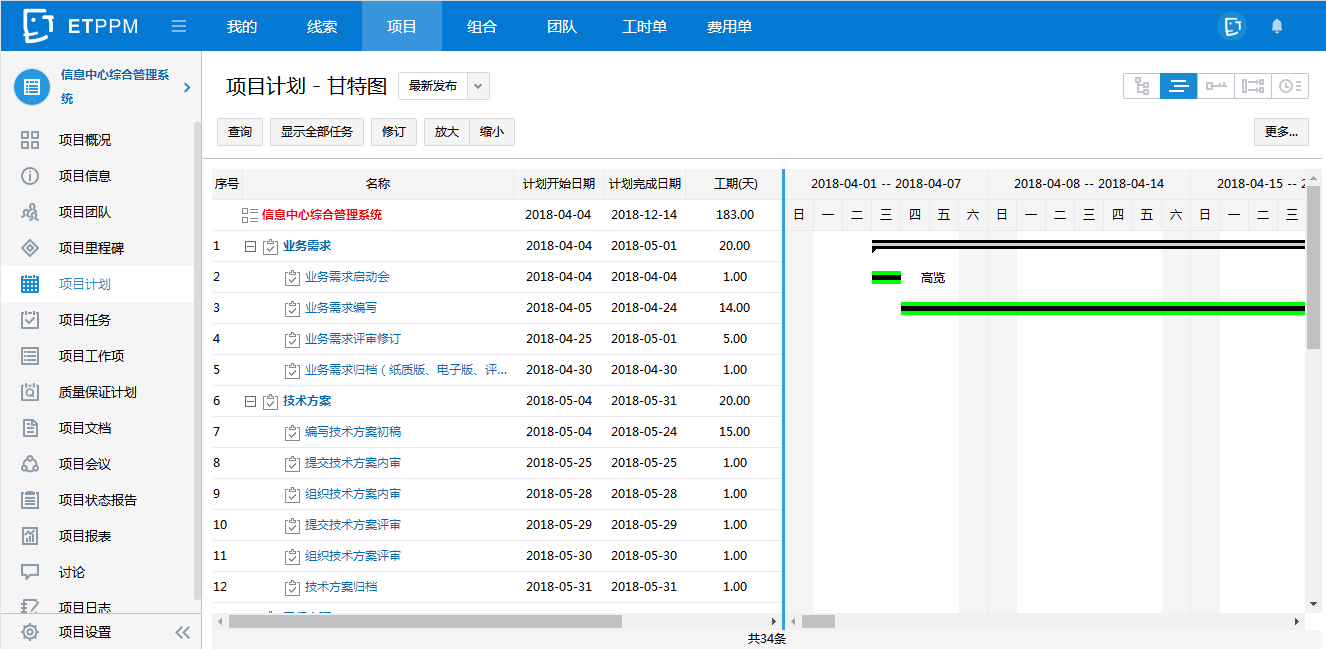Select the 项目 tab
This screenshot has height=649, width=1326.
[x=402, y=26]
